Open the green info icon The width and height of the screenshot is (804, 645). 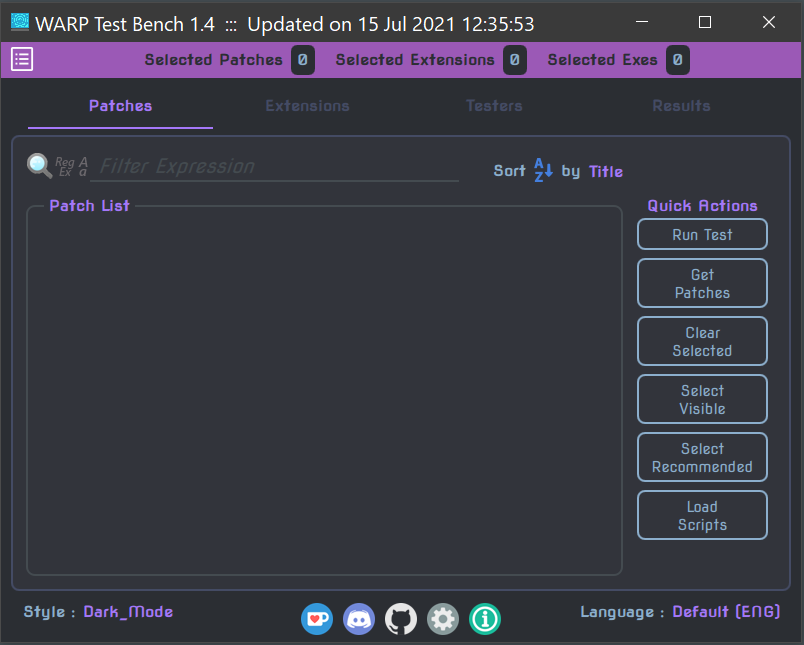(x=485, y=619)
